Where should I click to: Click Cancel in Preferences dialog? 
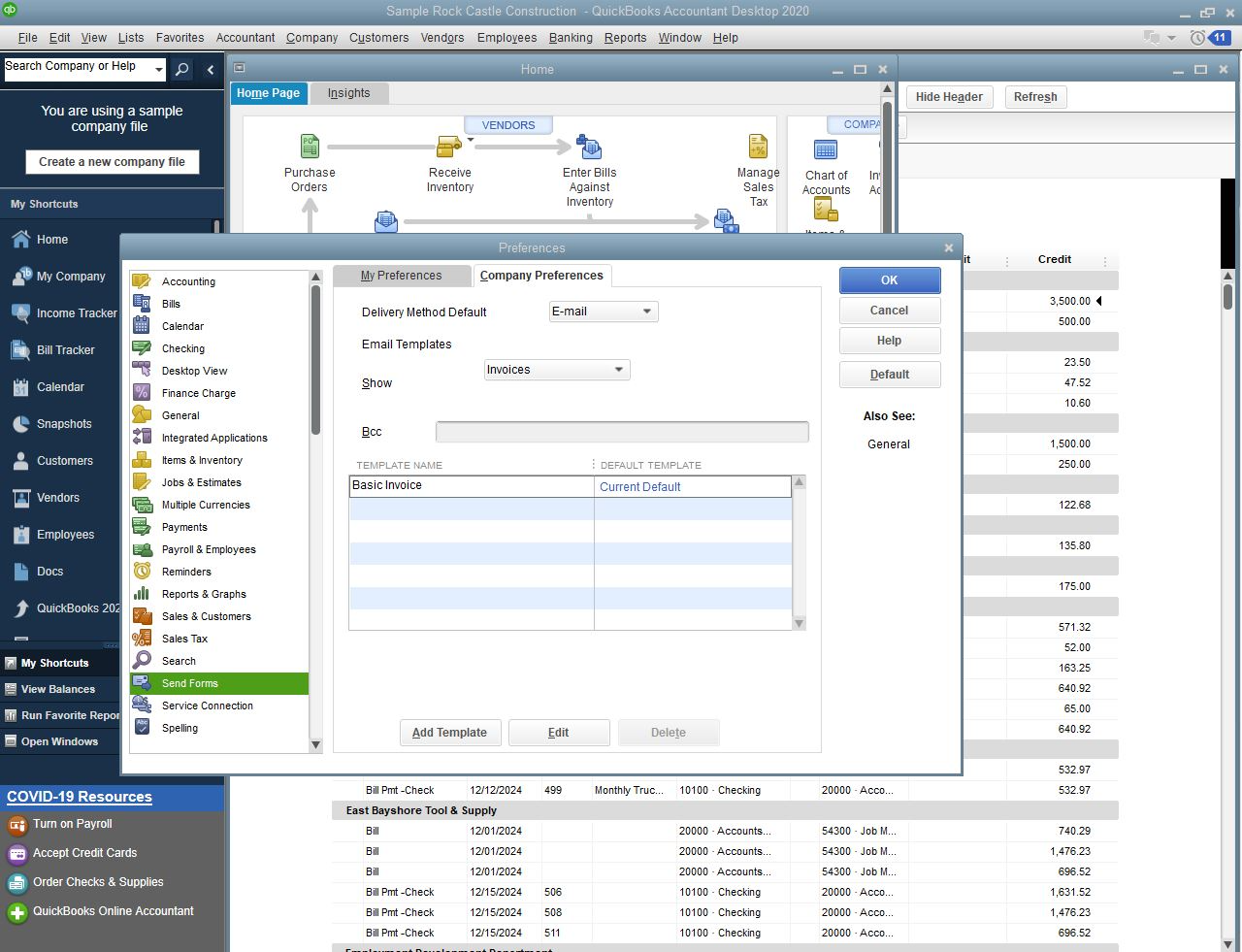(890, 311)
